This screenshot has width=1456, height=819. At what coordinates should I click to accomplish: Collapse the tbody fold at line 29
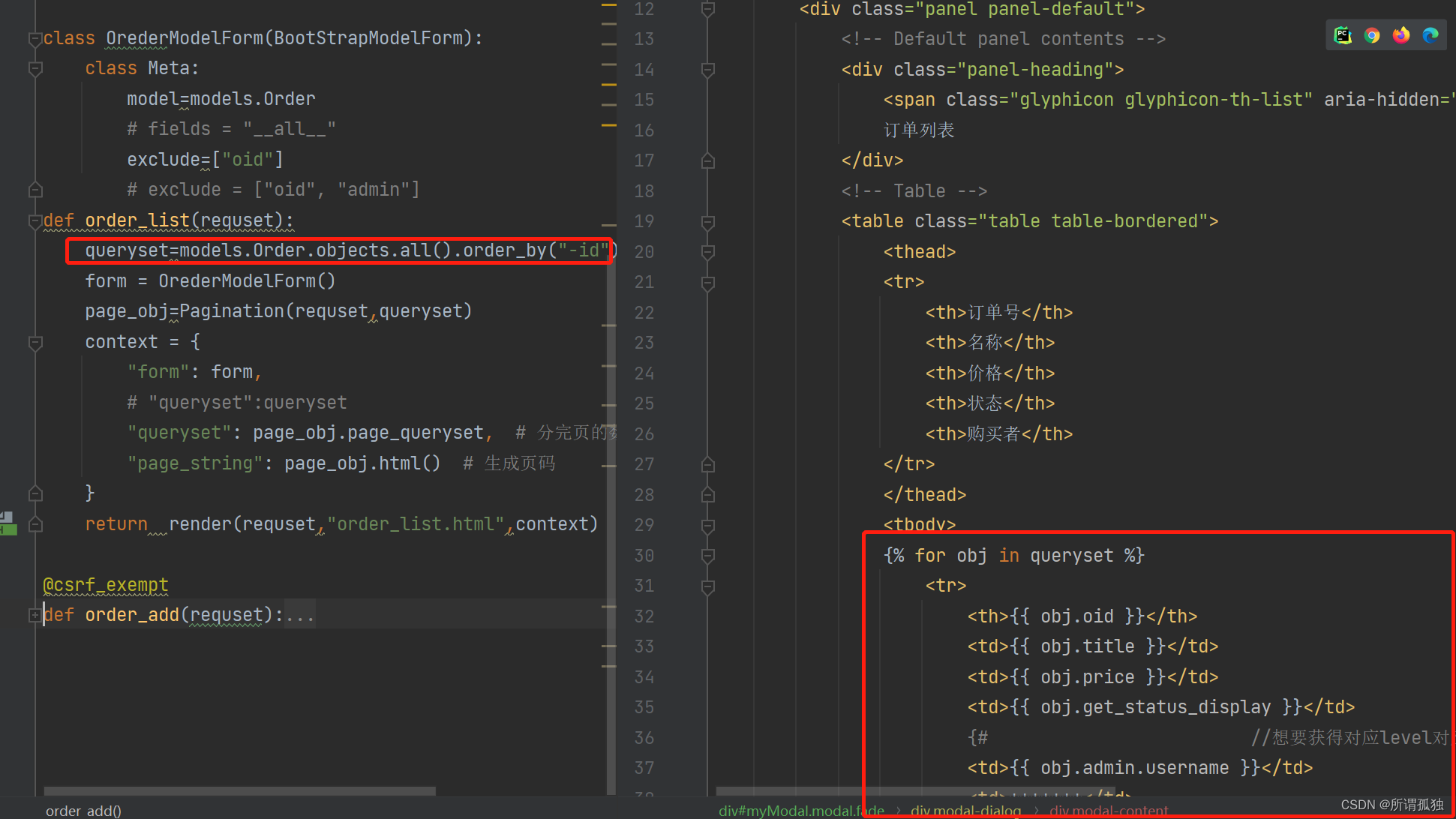coord(707,526)
